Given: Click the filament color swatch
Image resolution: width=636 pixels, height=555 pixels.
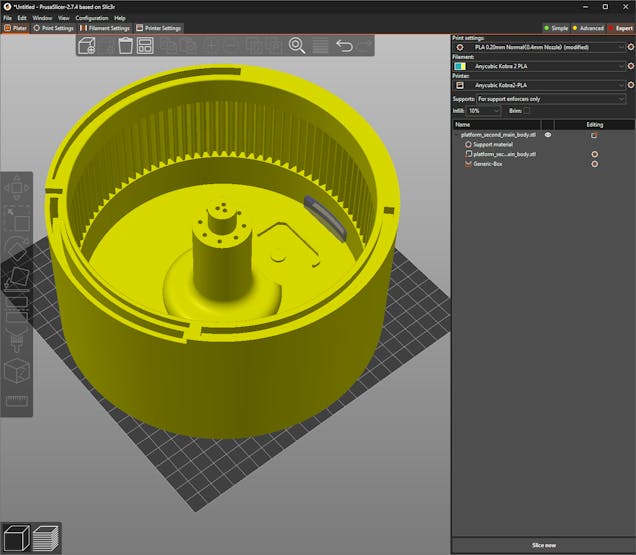Looking at the screenshot, I should [x=459, y=66].
